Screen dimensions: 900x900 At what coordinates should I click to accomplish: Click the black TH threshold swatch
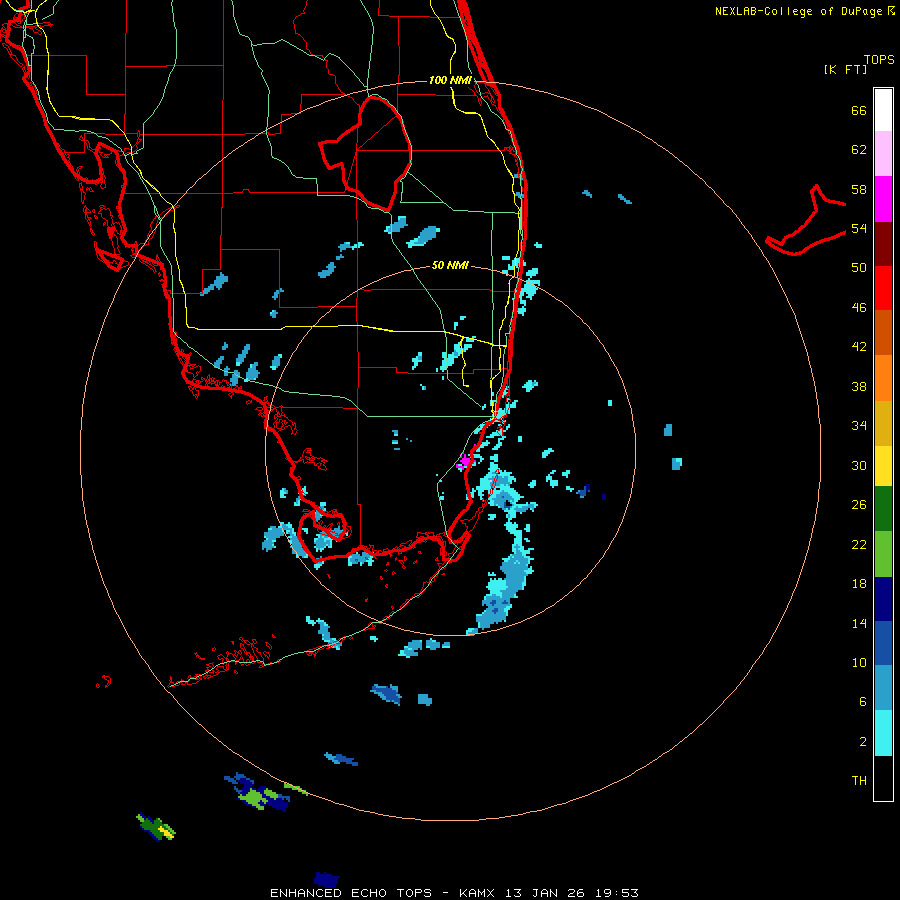pyautogui.click(x=883, y=778)
